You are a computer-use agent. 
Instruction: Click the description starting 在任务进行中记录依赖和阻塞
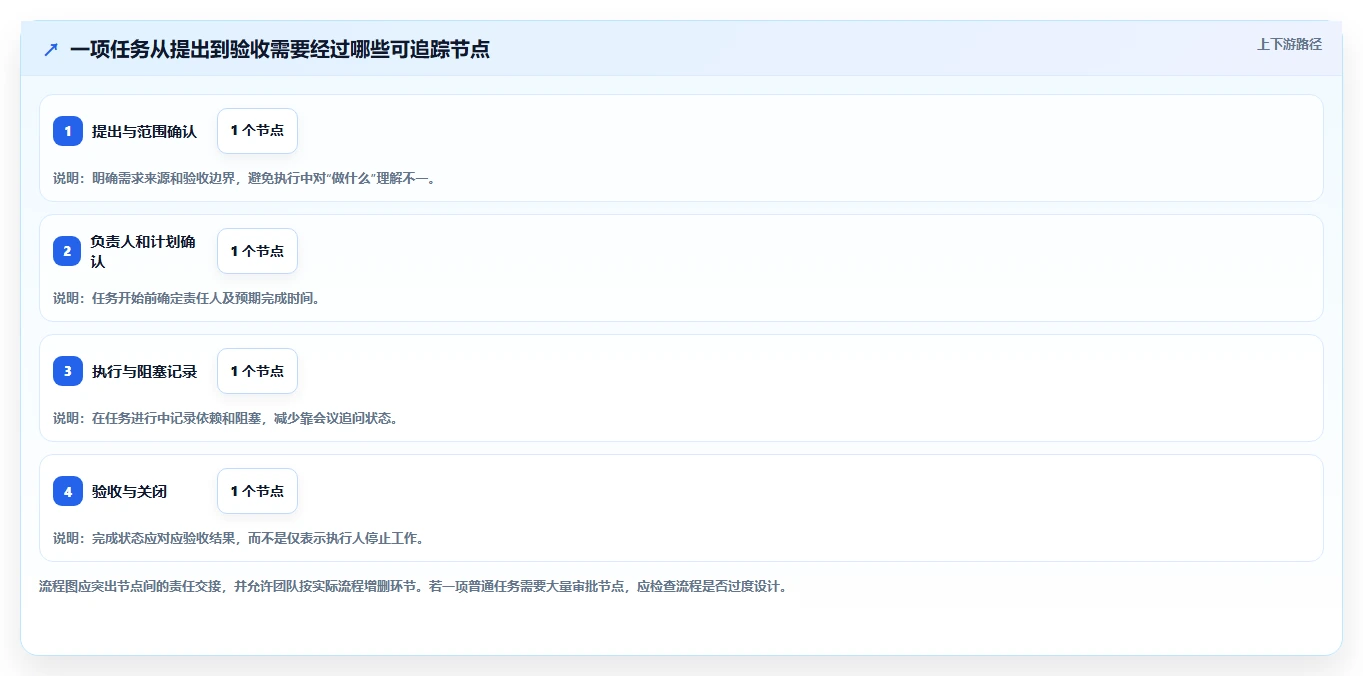226,418
